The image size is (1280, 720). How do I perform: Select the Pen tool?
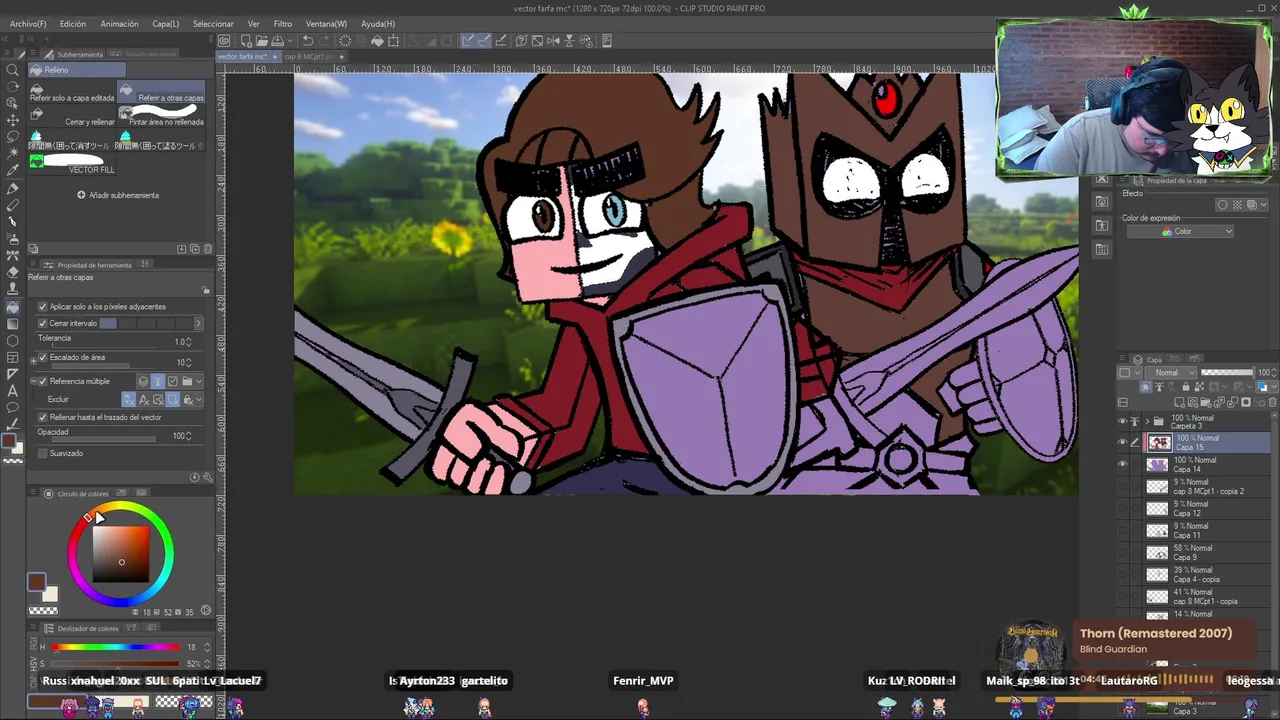13,188
